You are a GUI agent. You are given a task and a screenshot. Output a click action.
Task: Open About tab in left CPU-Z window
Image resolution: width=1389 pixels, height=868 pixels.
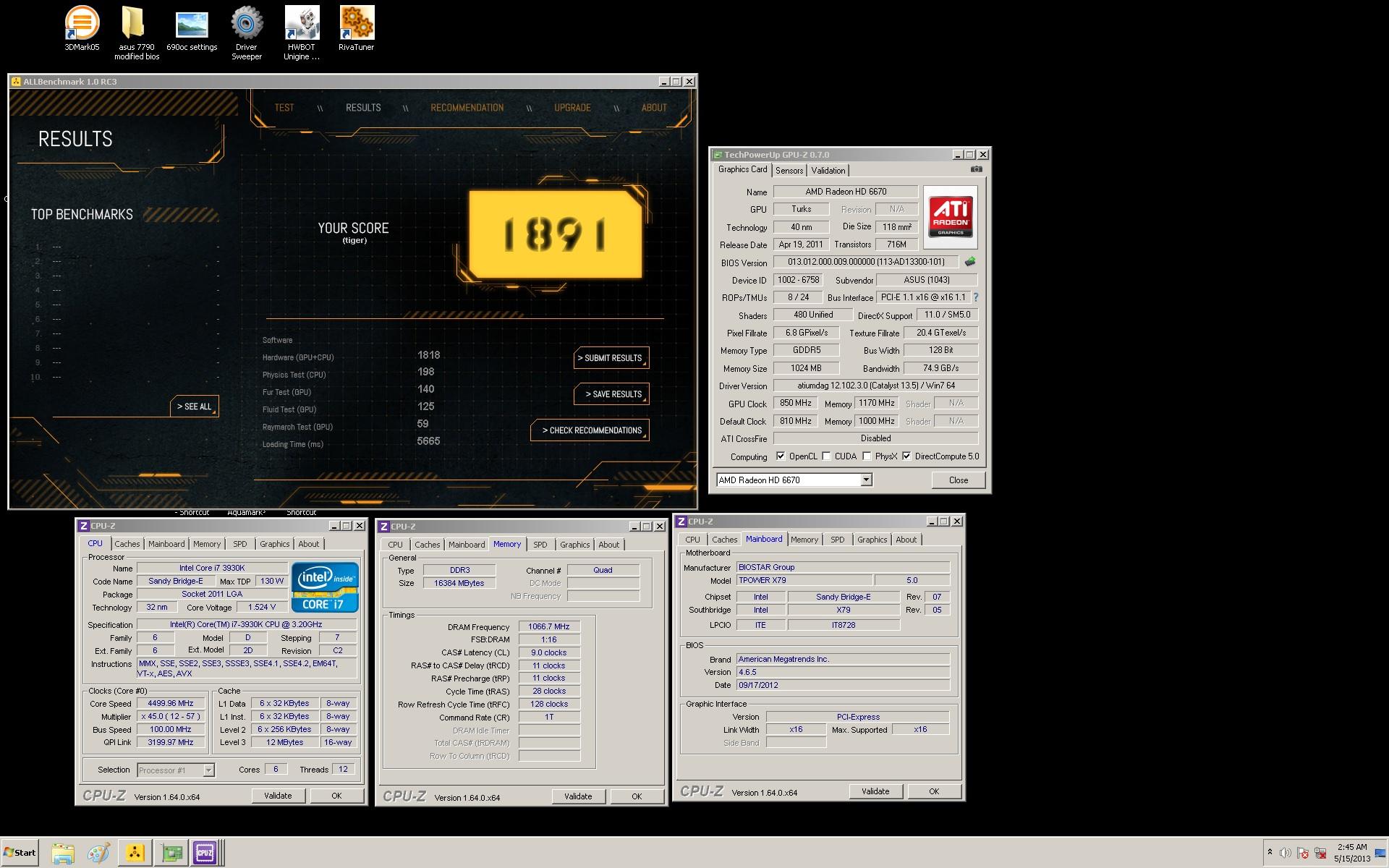[x=309, y=544]
